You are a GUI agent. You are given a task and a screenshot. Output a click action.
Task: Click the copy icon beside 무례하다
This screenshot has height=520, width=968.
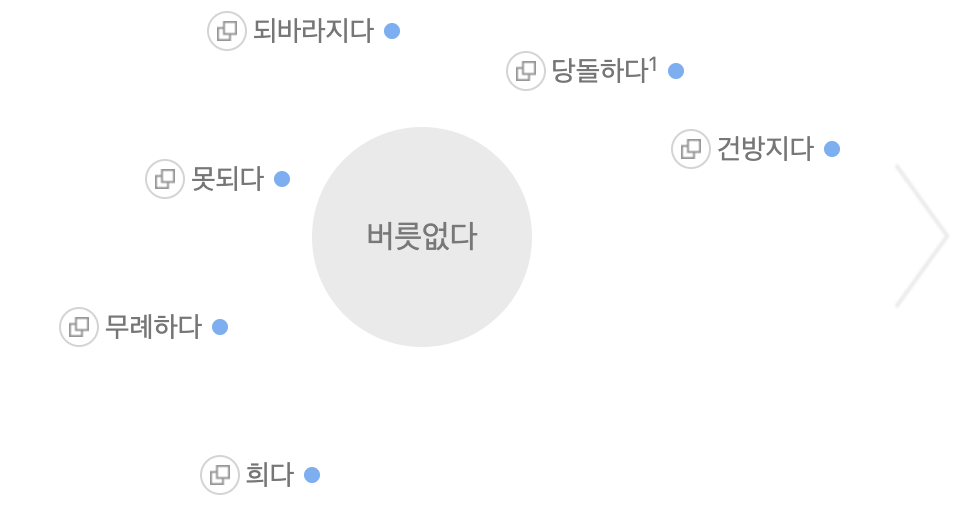click(x=78, y=327)
